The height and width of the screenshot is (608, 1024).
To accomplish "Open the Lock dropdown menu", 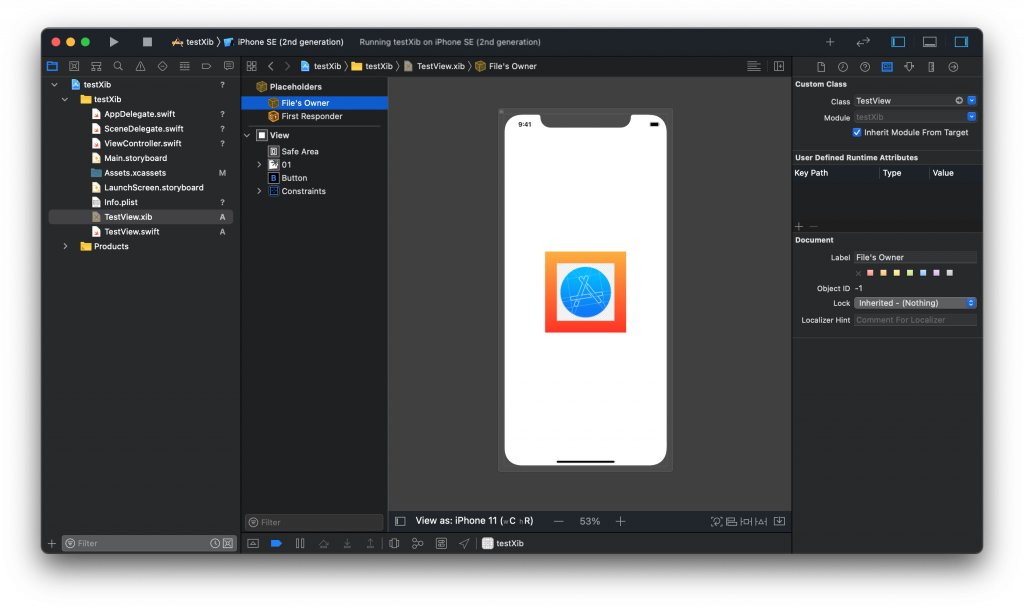I will [x=915, y=303].
